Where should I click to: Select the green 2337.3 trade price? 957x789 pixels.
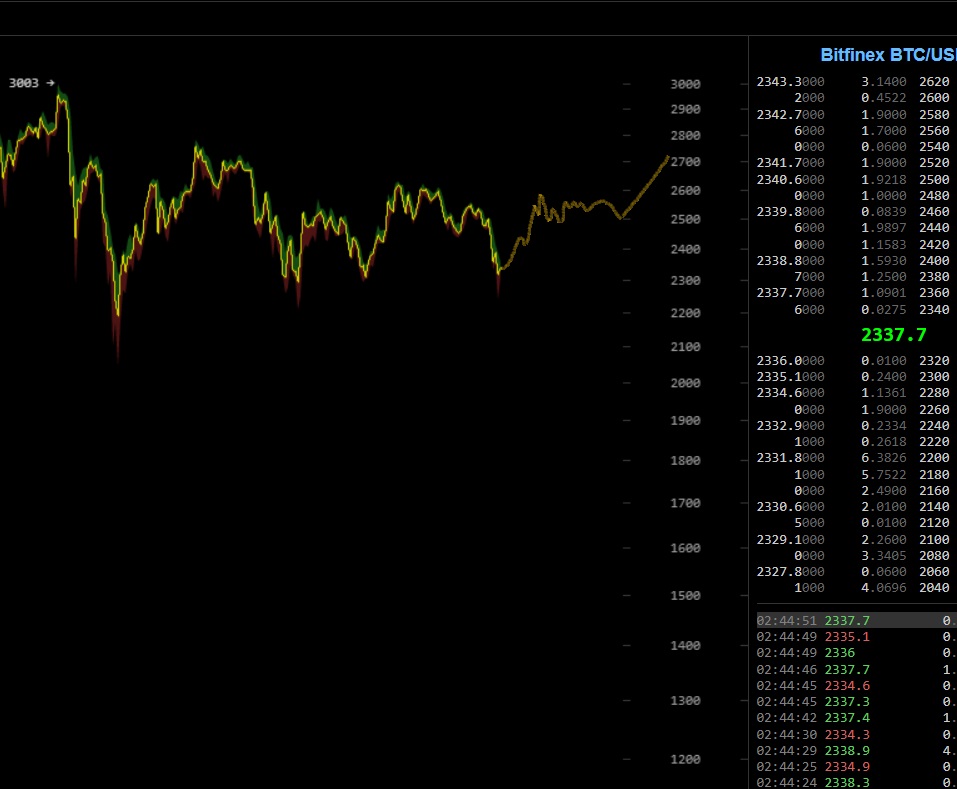tap(847, 702)
